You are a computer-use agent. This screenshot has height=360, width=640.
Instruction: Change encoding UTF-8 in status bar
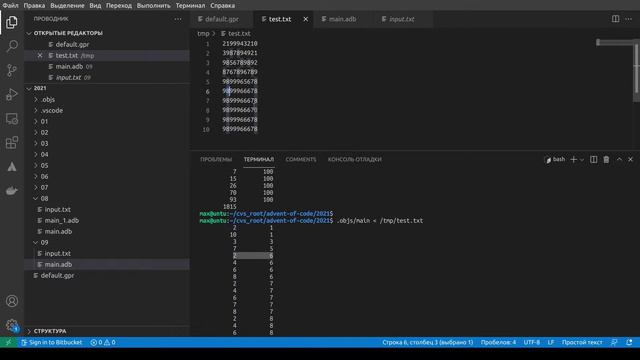point(531,342)
